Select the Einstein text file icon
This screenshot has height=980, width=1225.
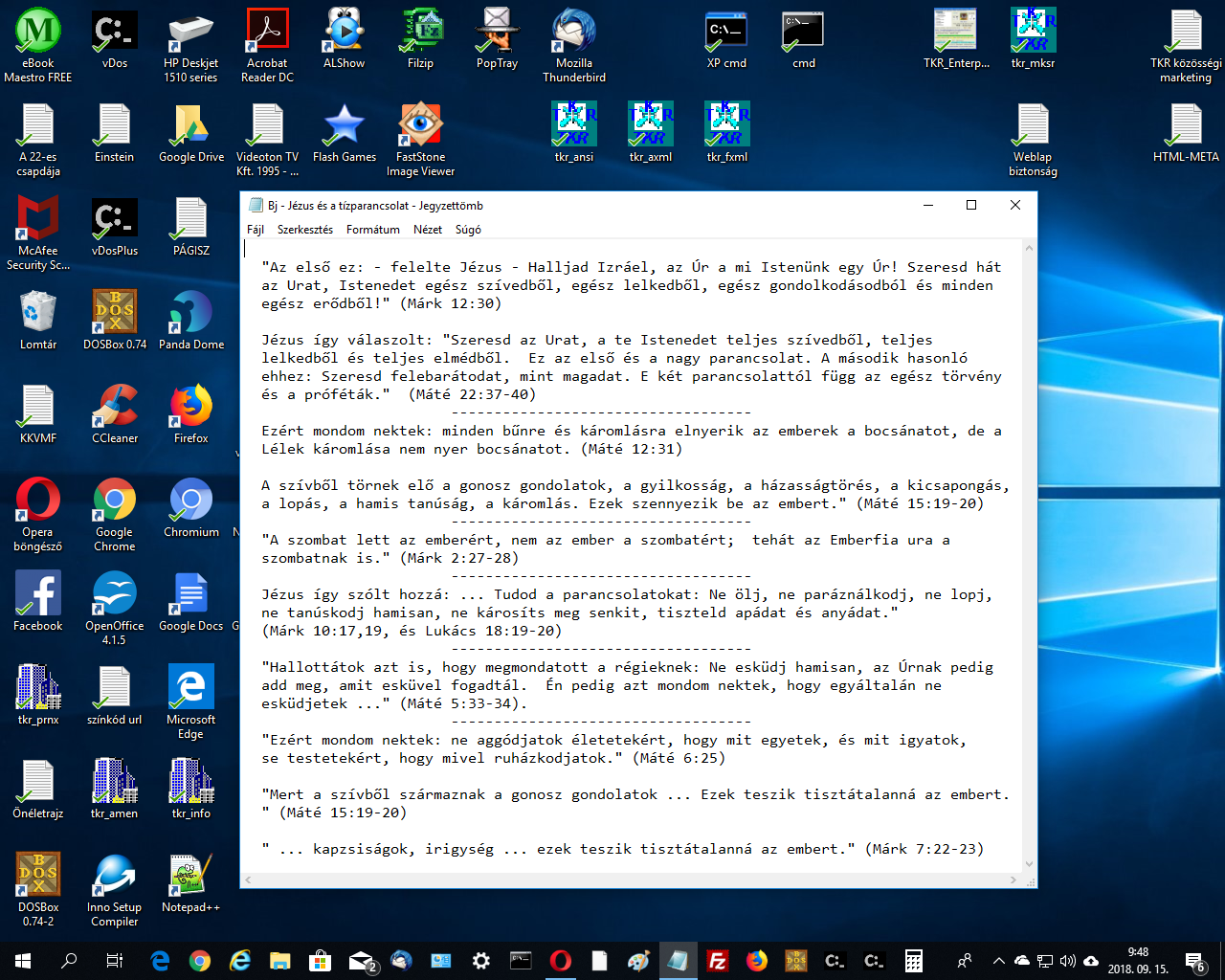coord(115,134)
